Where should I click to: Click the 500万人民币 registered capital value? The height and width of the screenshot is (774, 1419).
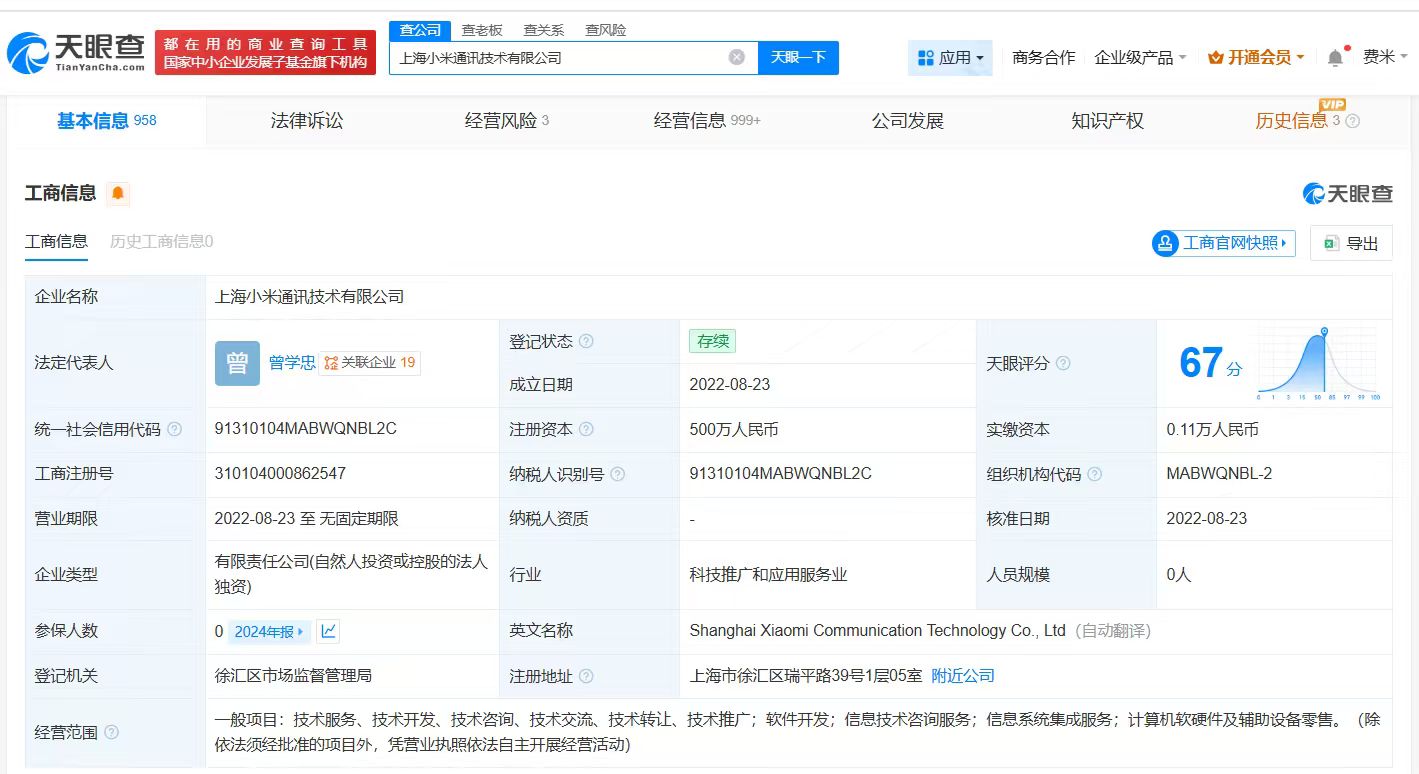point(734,430)
